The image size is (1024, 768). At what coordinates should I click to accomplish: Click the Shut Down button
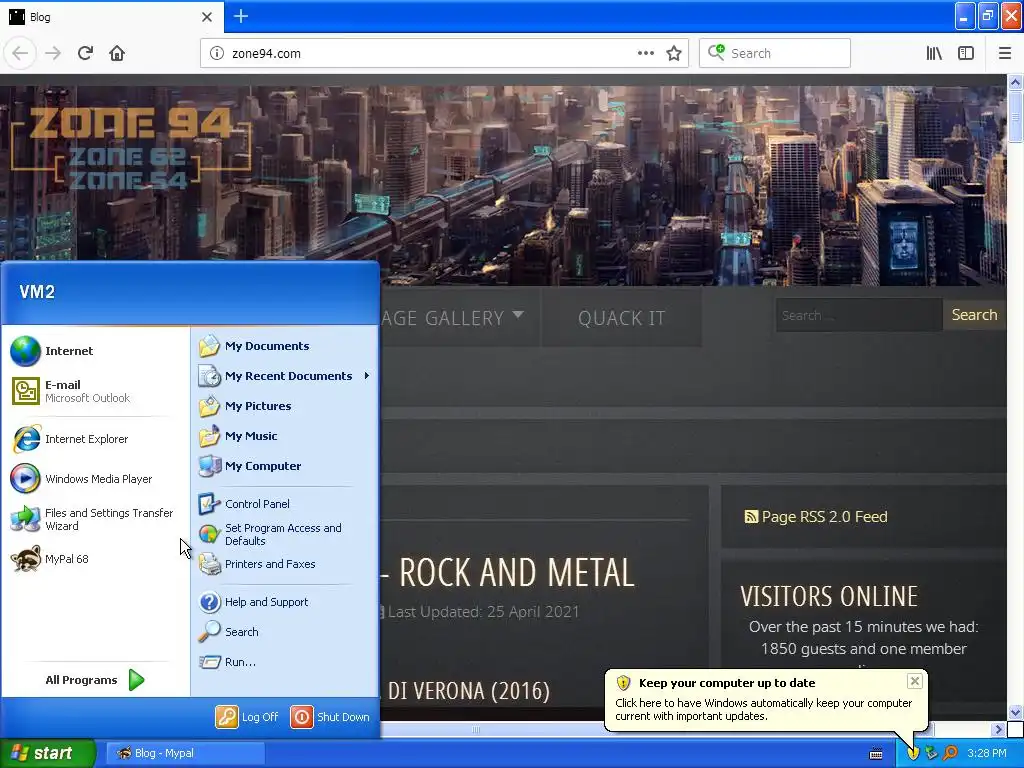tap(330, 717)
